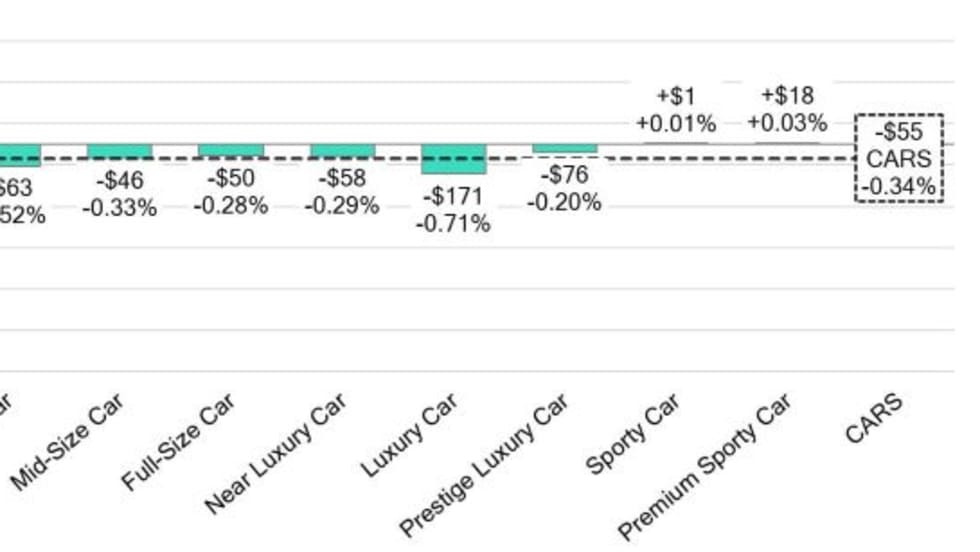Click the Prestige Luxury Car teal bar
Image resolution: width=980 pixels, height=552 pixels.
(x=565, y=149)
